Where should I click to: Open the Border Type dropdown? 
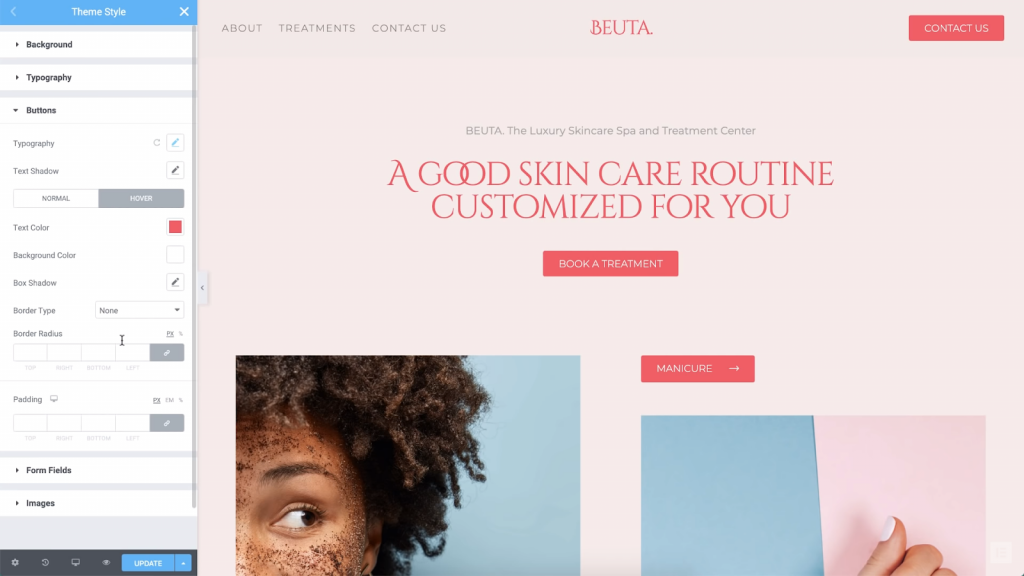tap(140, 310)
